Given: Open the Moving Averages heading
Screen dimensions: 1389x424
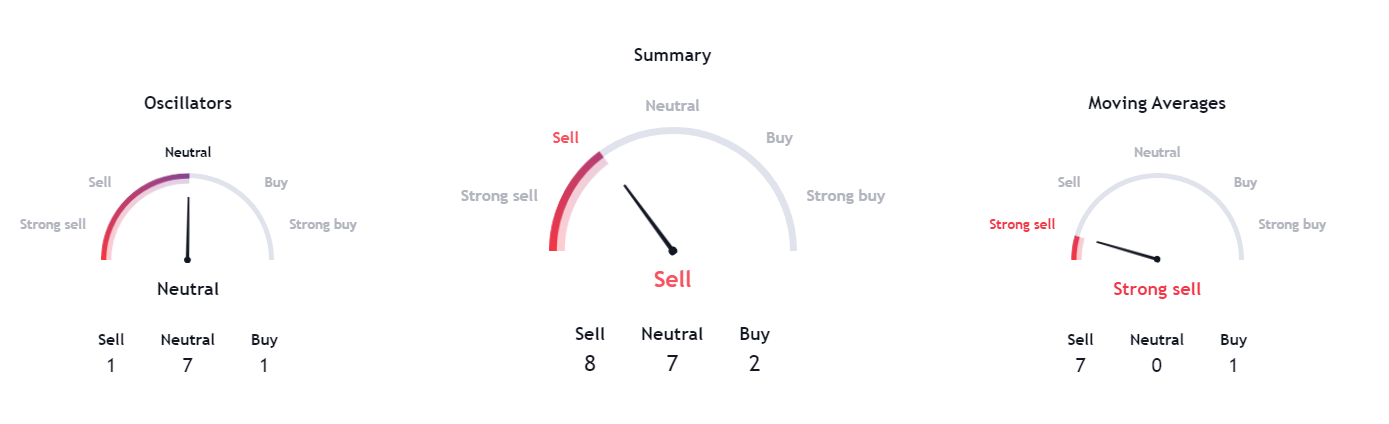Looking at the screenshot, I should click(1156, 103).
